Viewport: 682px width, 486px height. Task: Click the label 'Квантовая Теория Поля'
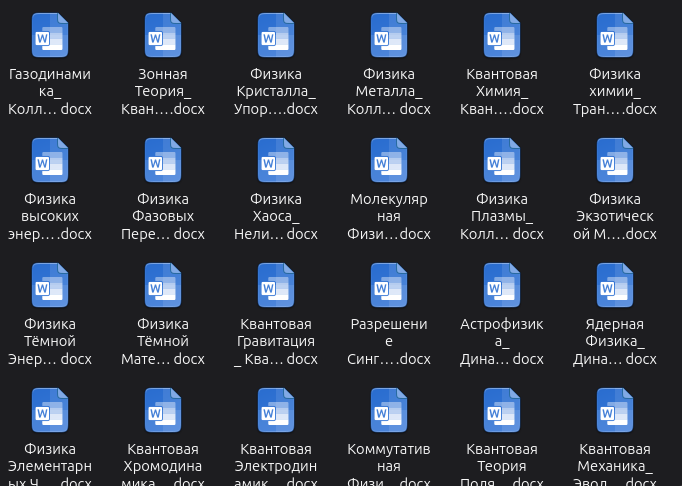(x=502, y=464)
